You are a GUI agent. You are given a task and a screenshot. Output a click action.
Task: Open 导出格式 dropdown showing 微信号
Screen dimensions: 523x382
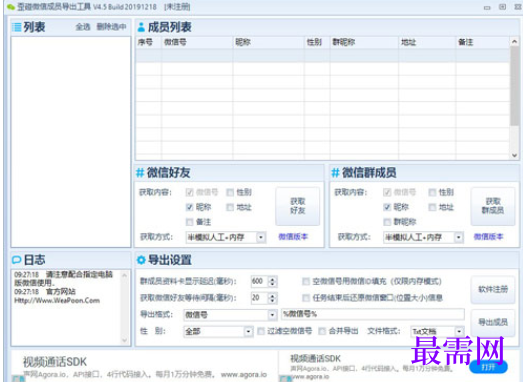coord(230,315)
